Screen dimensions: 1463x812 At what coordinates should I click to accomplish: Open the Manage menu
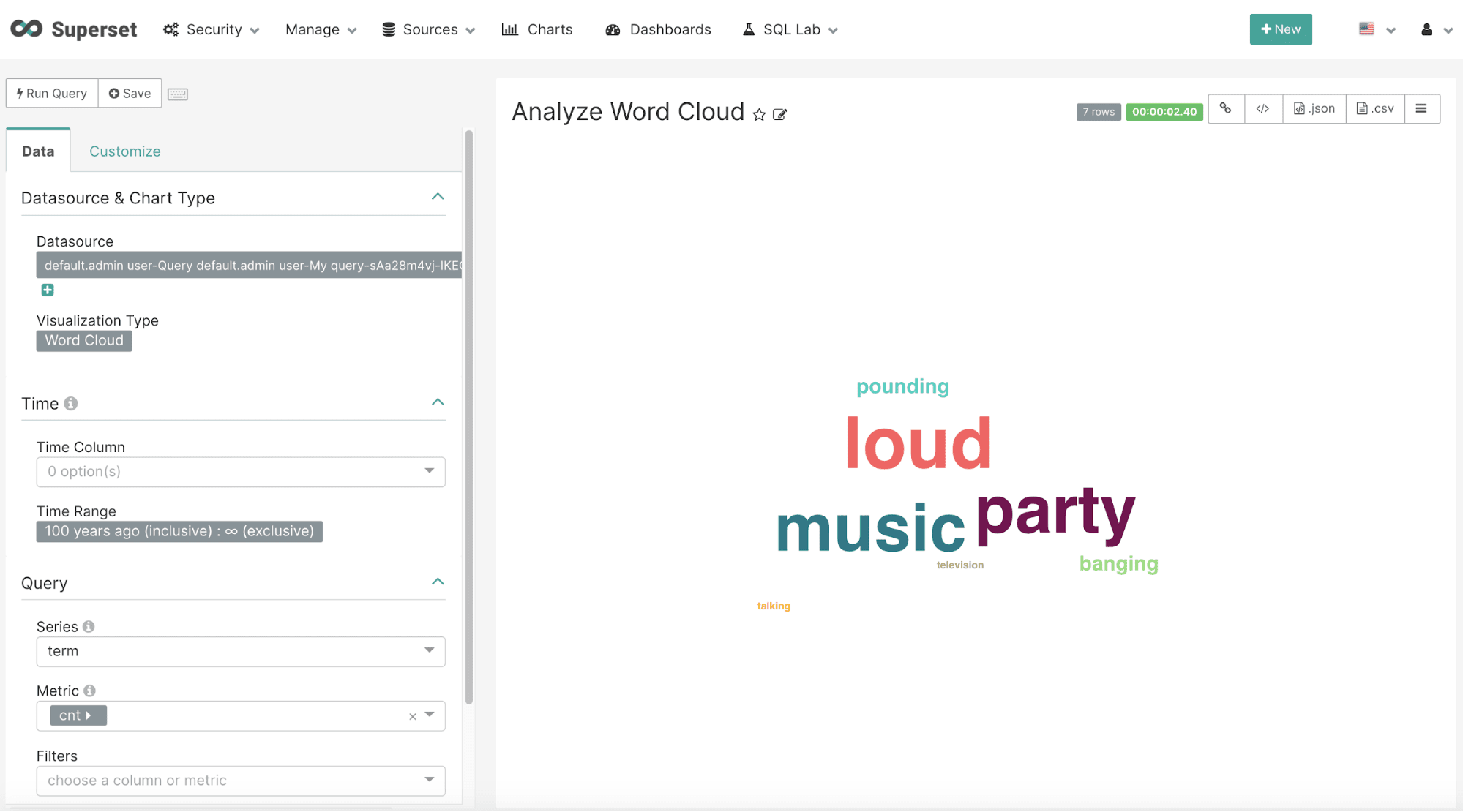click(x=321, y=29)
